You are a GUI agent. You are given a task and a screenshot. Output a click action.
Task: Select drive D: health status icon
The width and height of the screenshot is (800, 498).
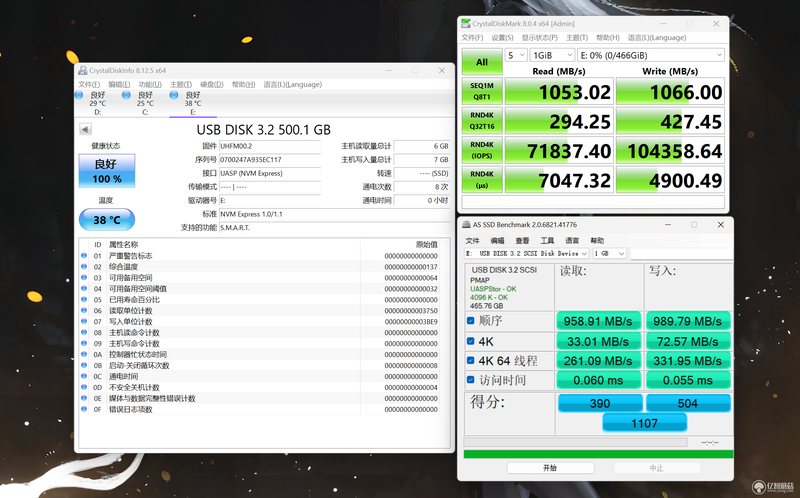point(79,95)
